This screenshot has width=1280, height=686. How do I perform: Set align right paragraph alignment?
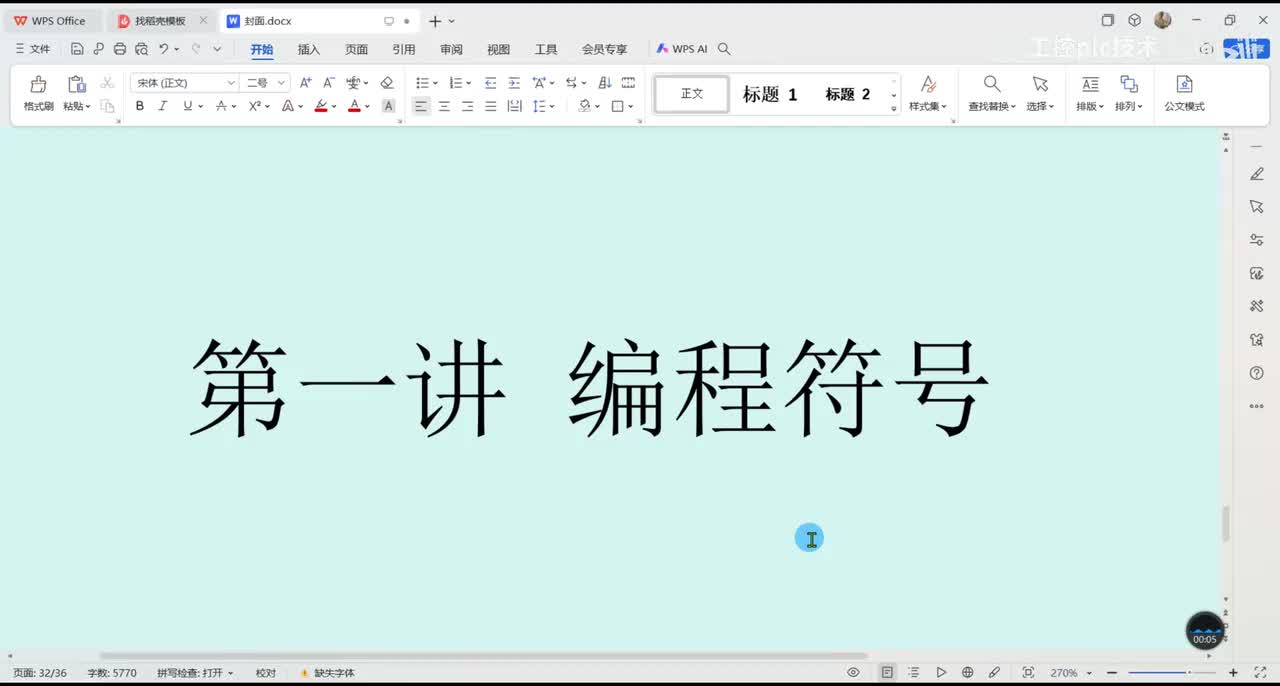click(467, 106)
